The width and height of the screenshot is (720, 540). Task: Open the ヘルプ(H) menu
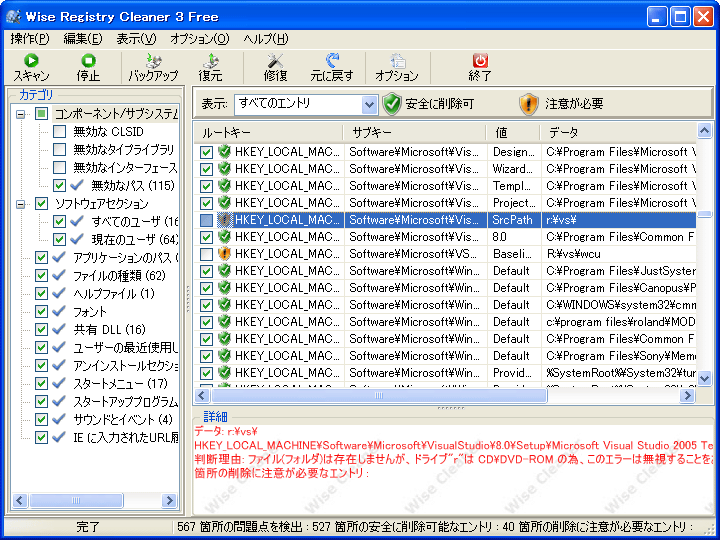[x=266, y=39]
